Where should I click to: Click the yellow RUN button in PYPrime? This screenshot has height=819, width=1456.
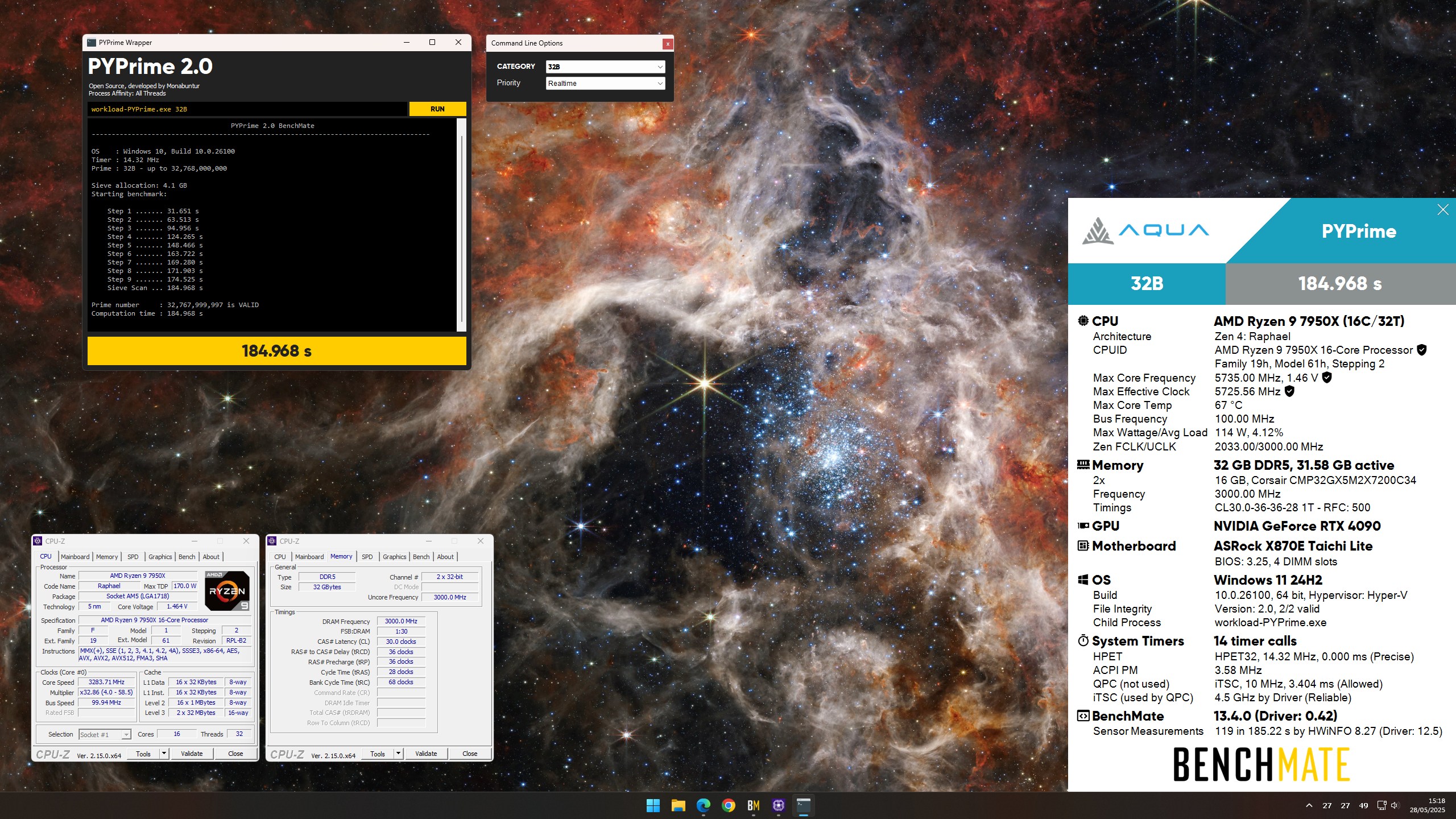[437, 109]
